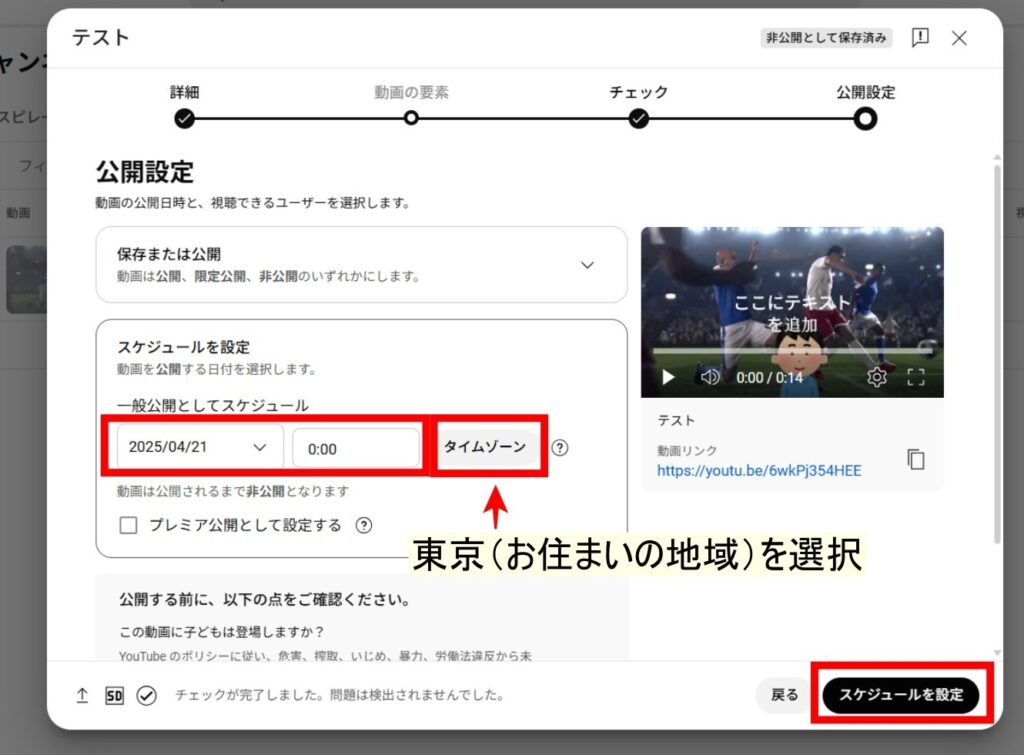Go to the 公開設定 step
Viewport: 1024px width, 755px height.
point(865,119)
